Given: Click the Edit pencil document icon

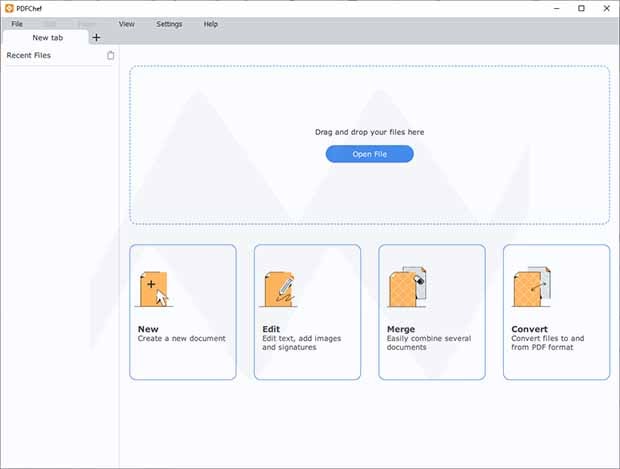Looking at the screenshot, I should (x=278, y=289).
